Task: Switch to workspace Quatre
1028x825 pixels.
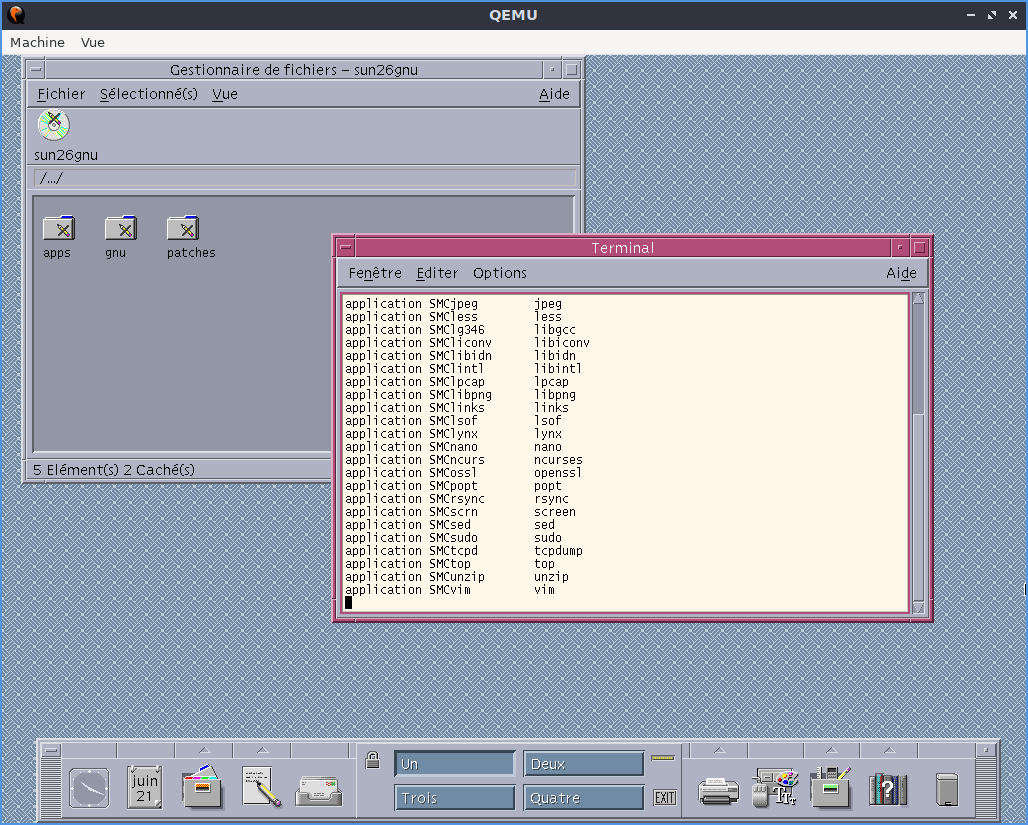Action: [x=583, y=797]
